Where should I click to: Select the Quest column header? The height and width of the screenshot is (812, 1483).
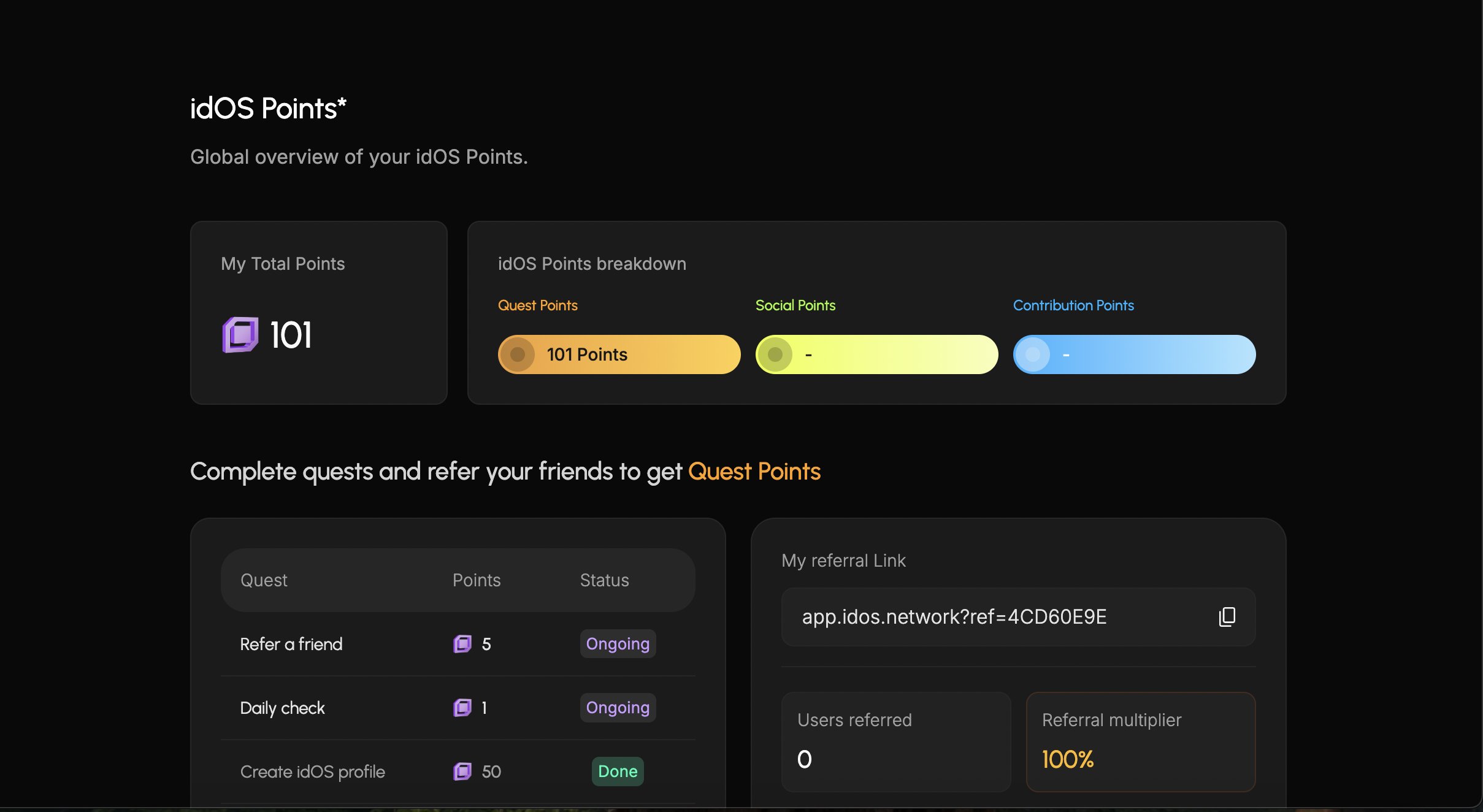(x=264, y=580)
